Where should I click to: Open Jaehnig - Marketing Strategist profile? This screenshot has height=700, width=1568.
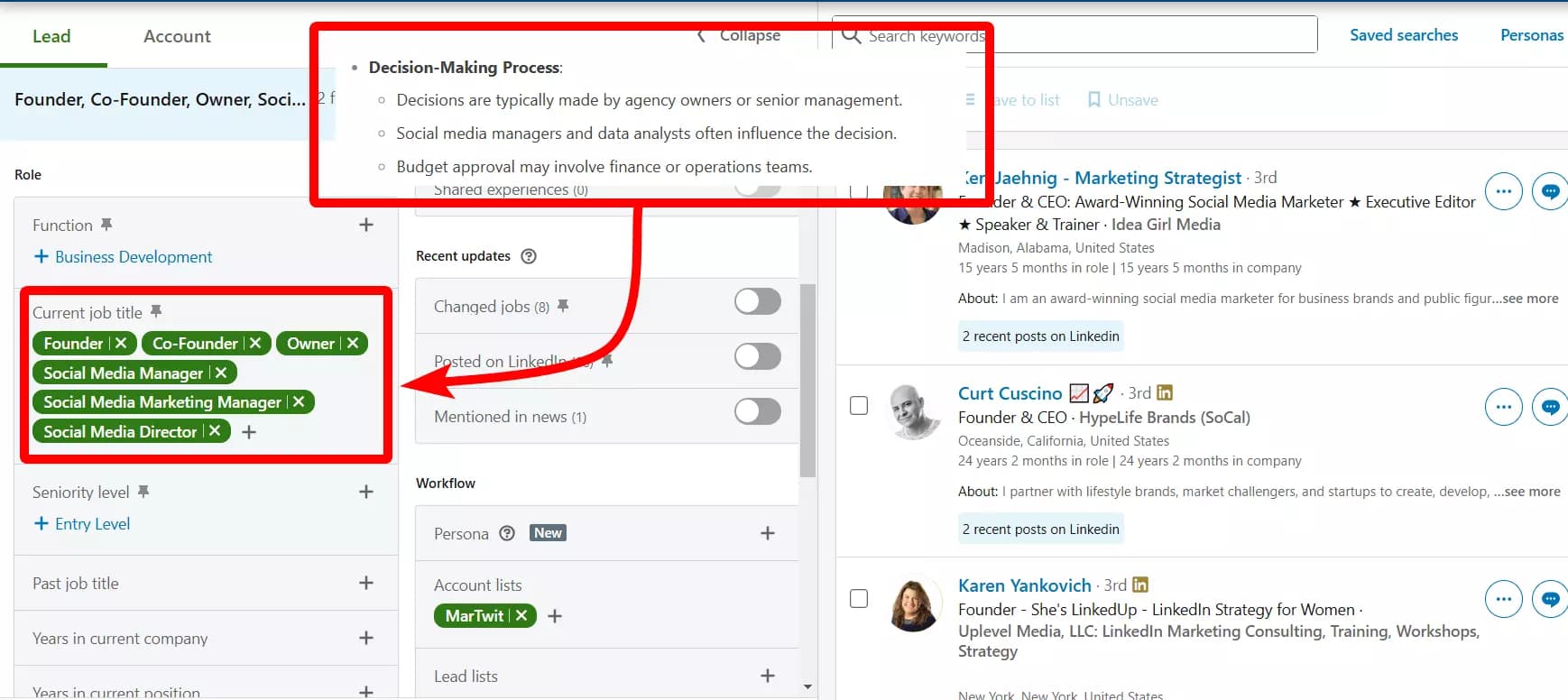pyautogui.click(x=1102, y=178)
